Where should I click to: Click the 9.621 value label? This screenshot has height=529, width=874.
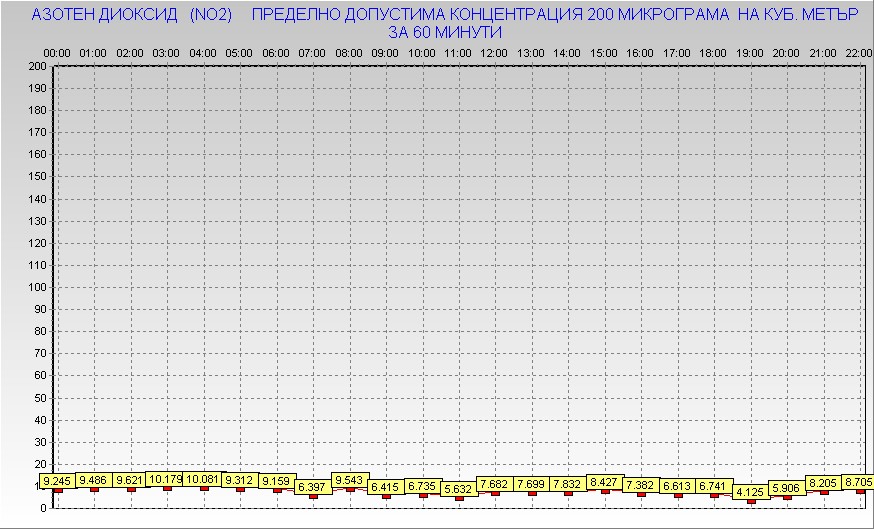[x=130, y=480]
